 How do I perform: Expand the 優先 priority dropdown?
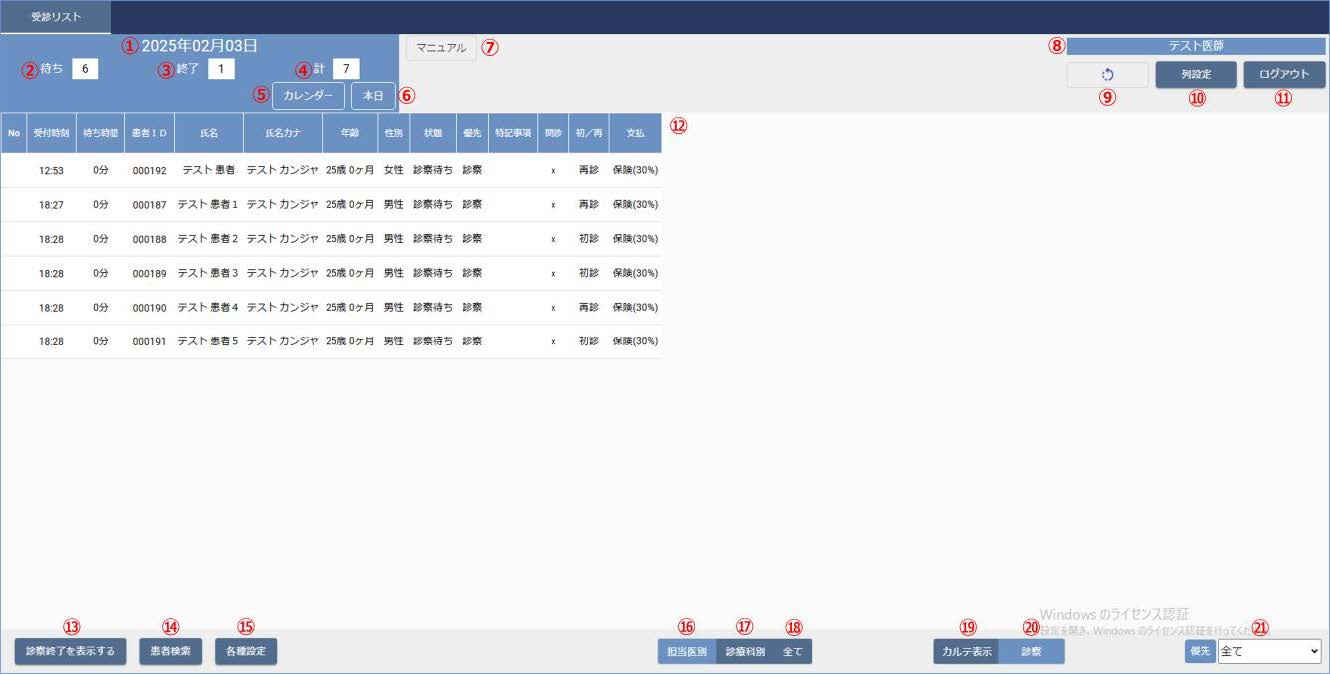click(1269, 652)
